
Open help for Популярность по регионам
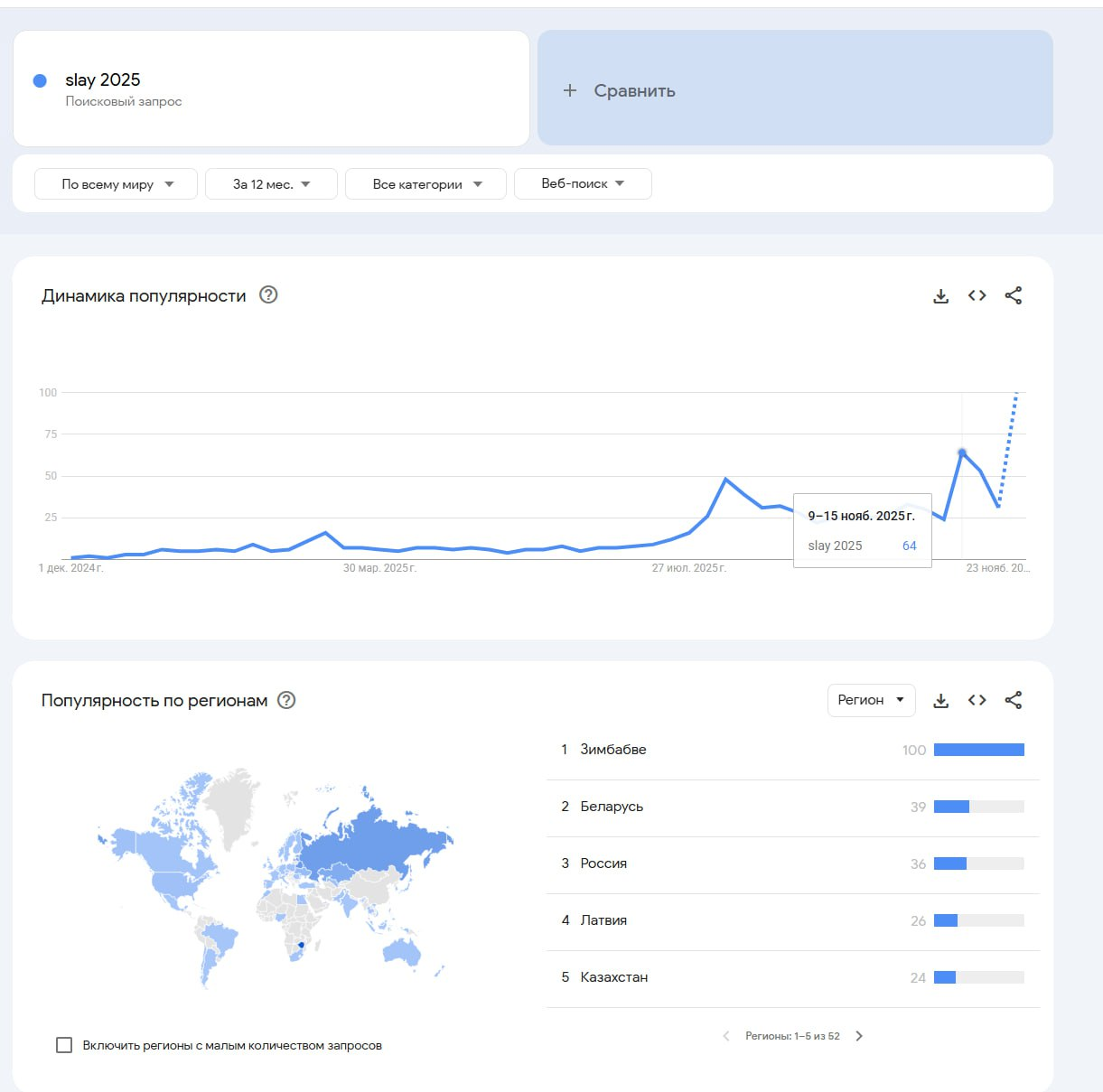tap(286, 700)
